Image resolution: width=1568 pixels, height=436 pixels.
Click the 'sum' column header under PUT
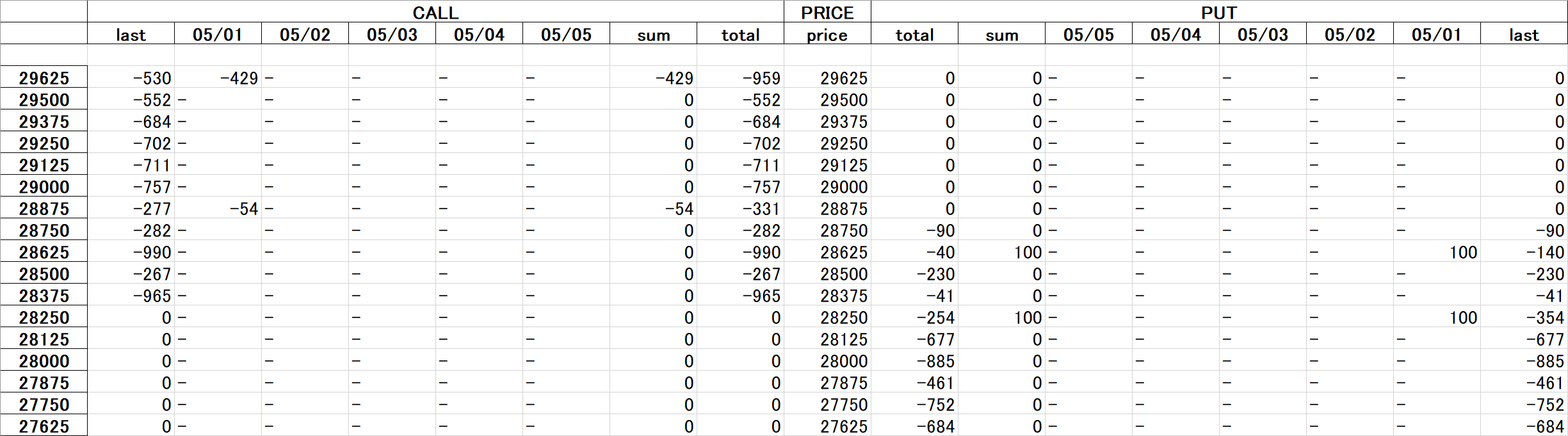click(x=1001, y=34)
